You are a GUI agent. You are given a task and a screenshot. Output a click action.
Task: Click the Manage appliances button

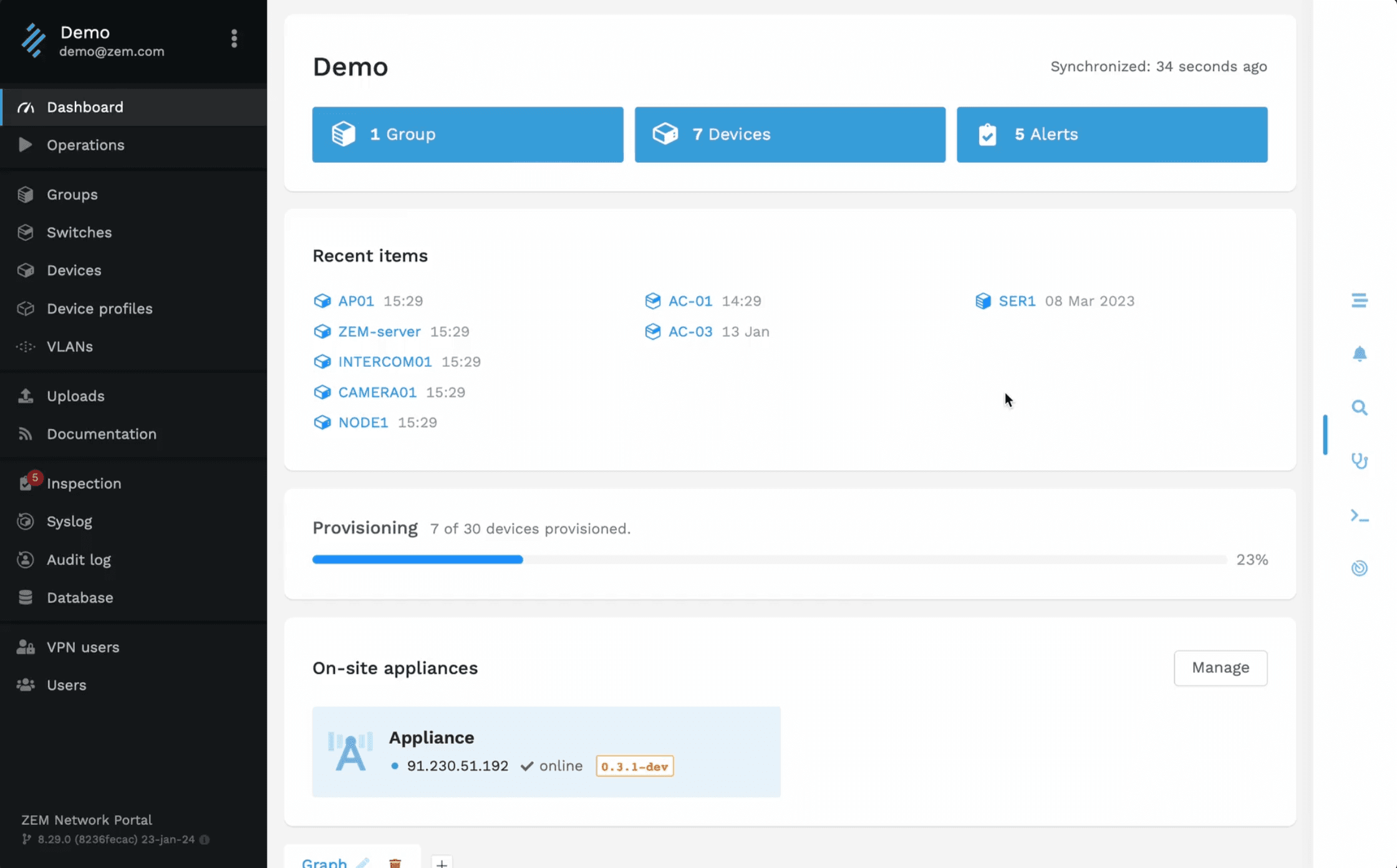tap(1220, 668)
